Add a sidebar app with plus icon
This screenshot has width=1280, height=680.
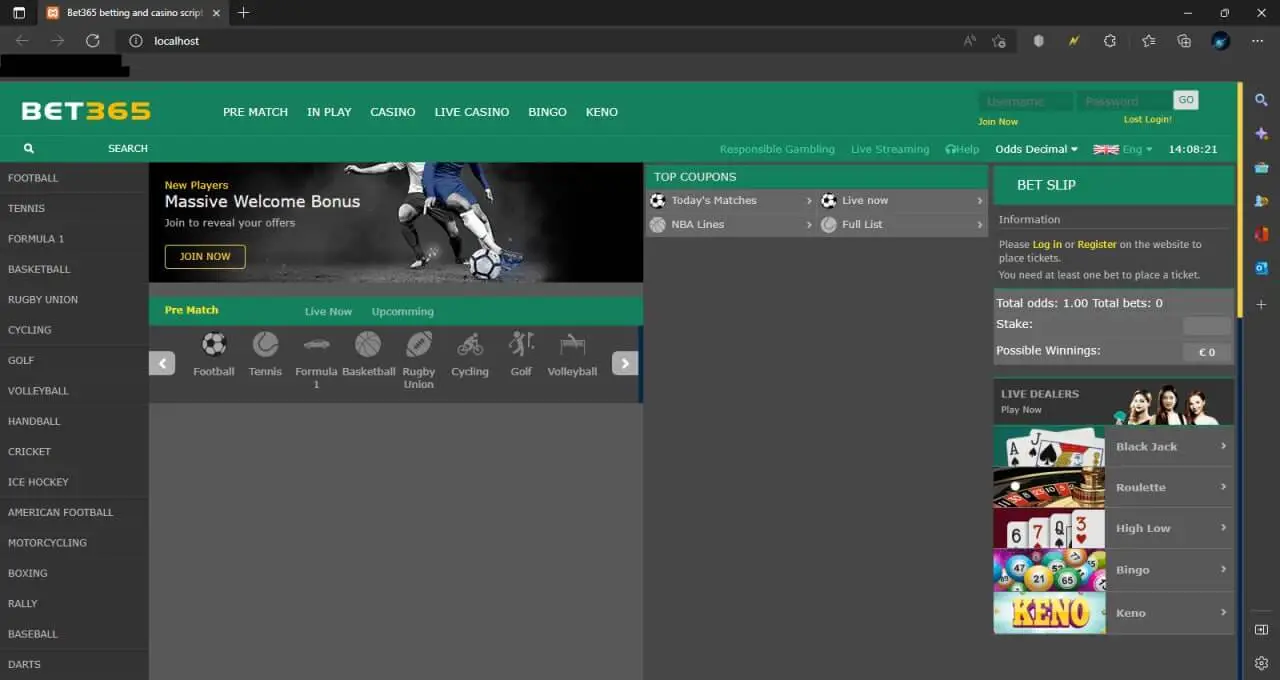coord(1261,304)
